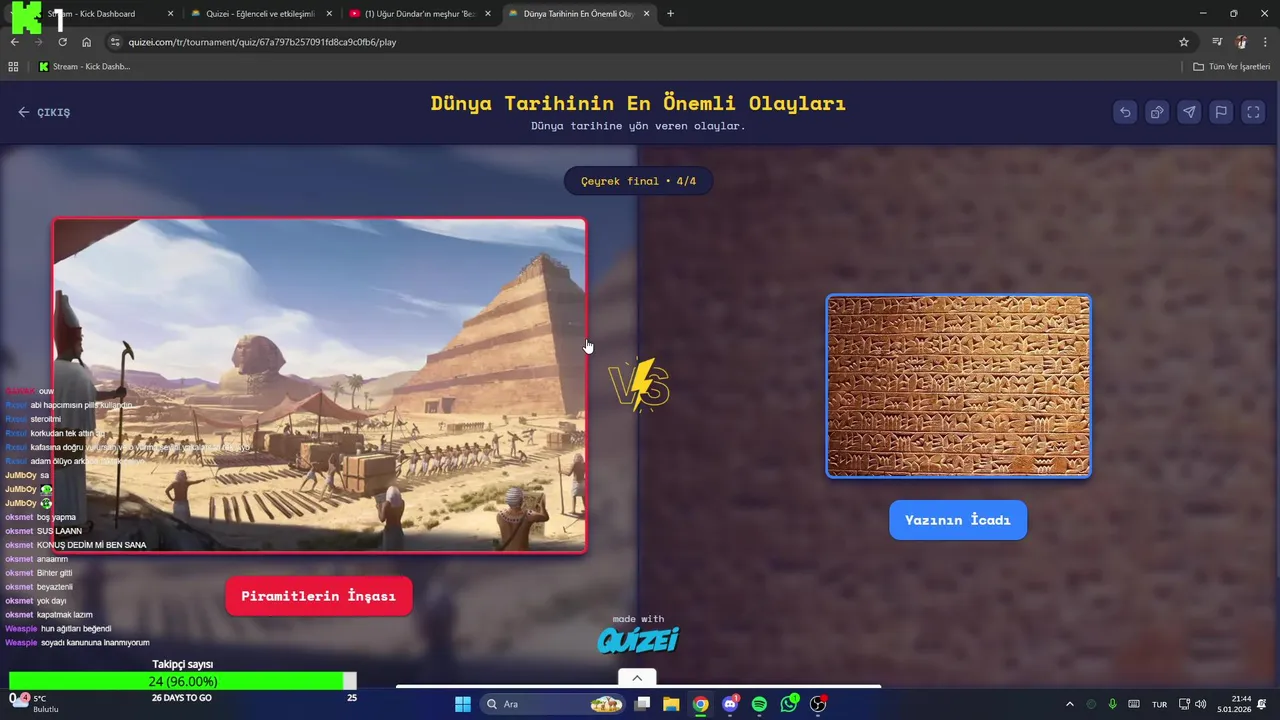Click the ÇIKIŞ exit back arrow
Viewport: 1280px width, 720px height.
point(44,112)
